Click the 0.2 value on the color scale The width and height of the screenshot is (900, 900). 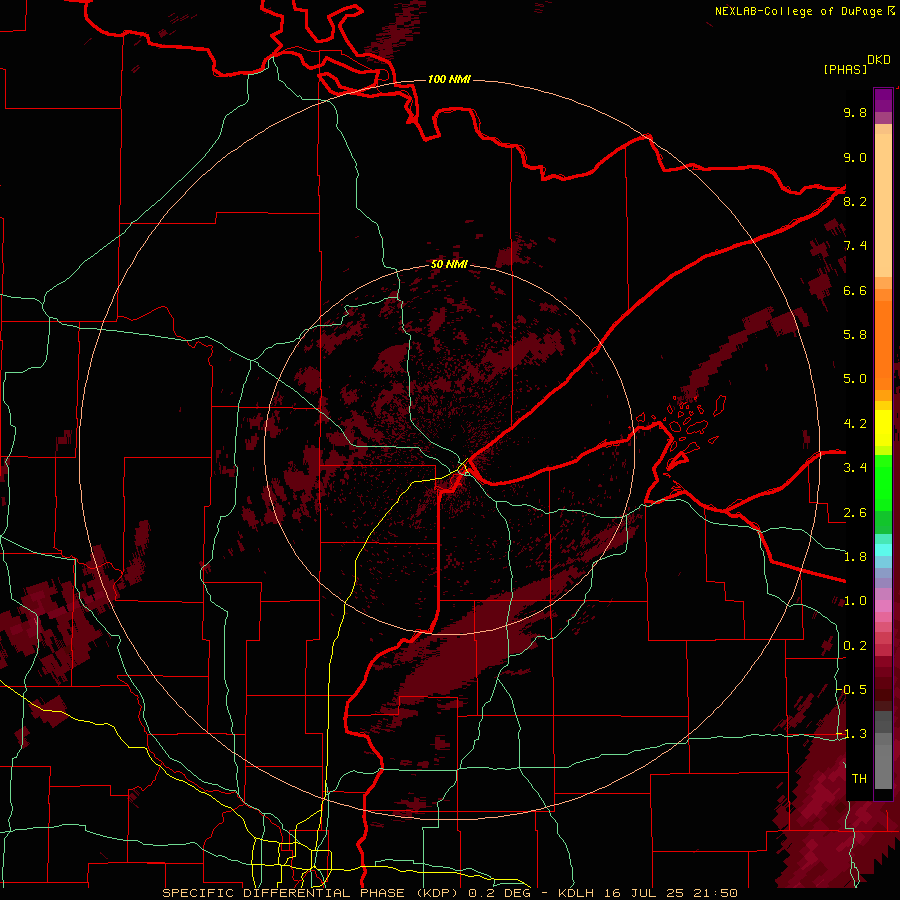click(855, 646)
